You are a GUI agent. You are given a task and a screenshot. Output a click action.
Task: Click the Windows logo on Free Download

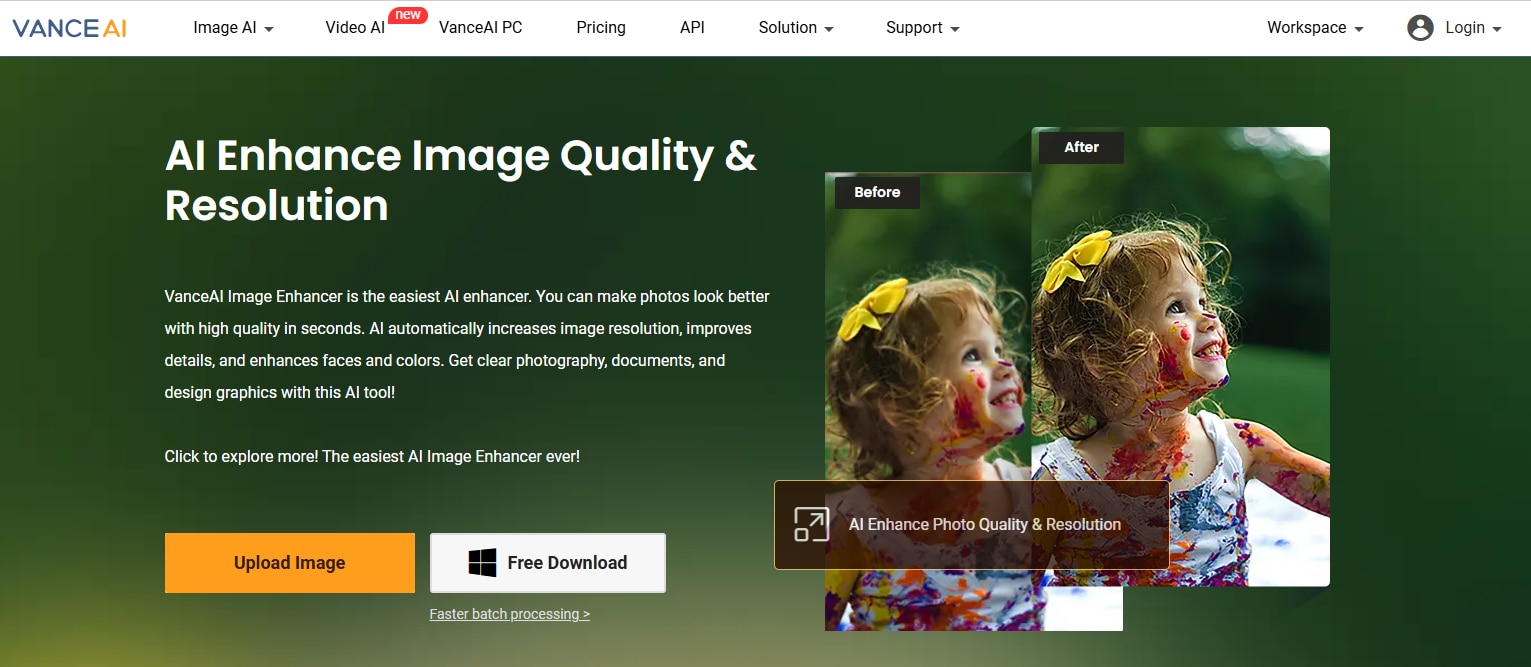click(482, 563)
